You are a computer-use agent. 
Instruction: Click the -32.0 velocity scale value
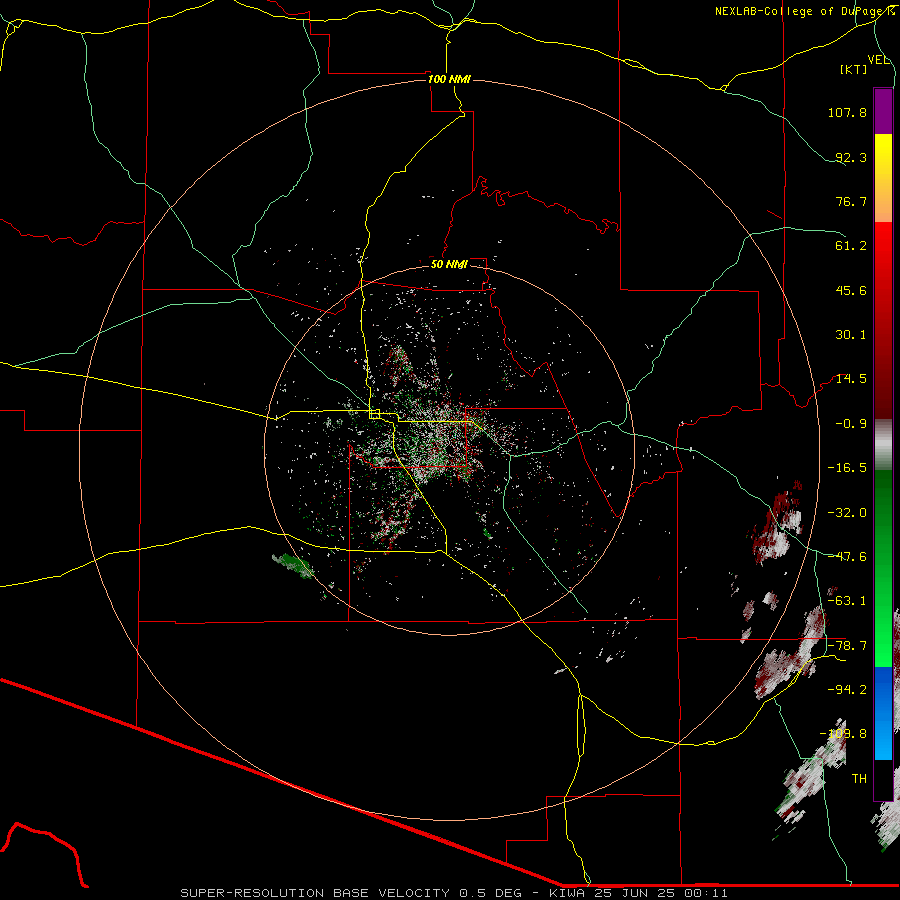pos(847,513)
